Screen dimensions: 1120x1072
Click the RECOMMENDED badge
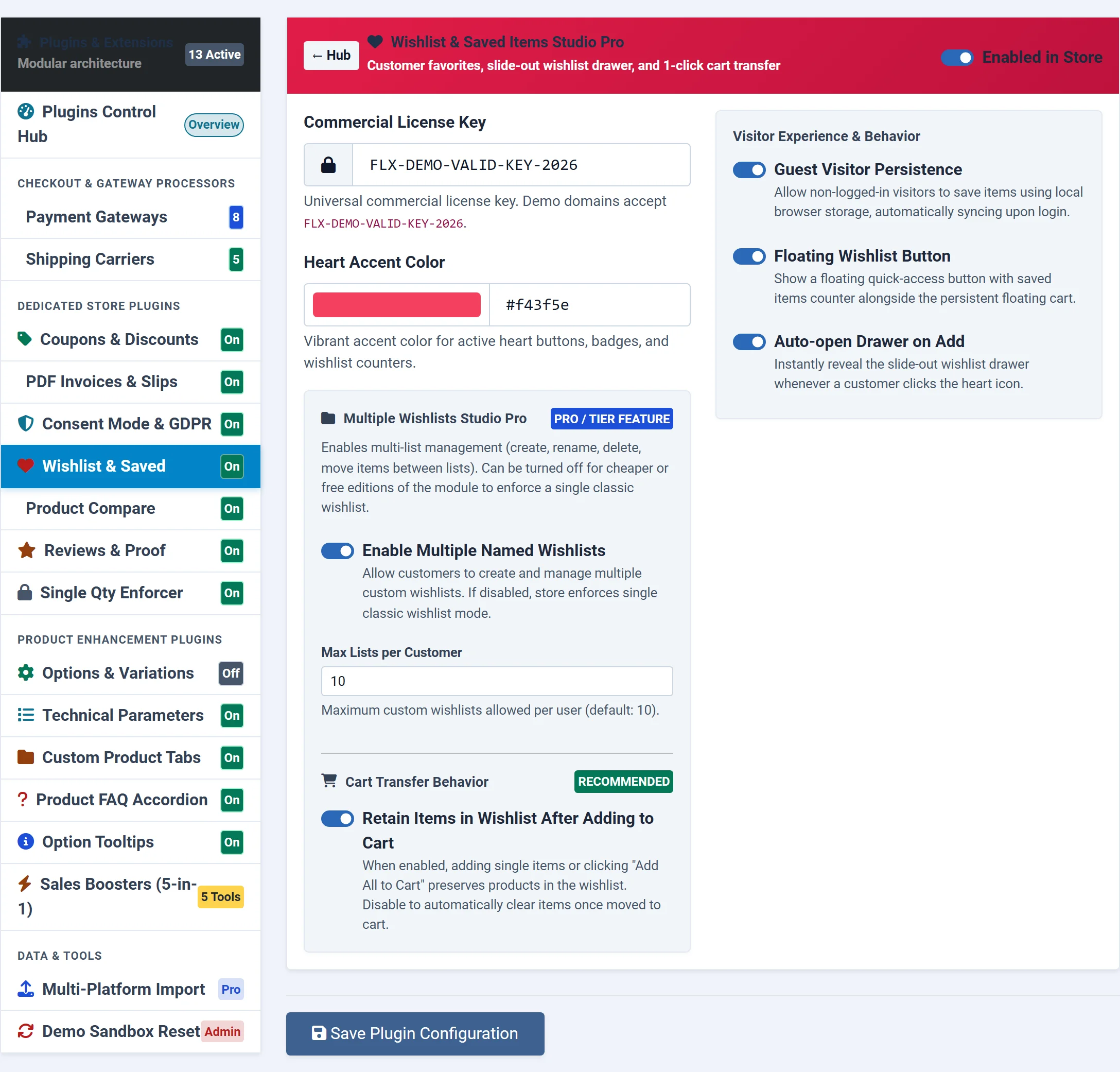[623, 781]
